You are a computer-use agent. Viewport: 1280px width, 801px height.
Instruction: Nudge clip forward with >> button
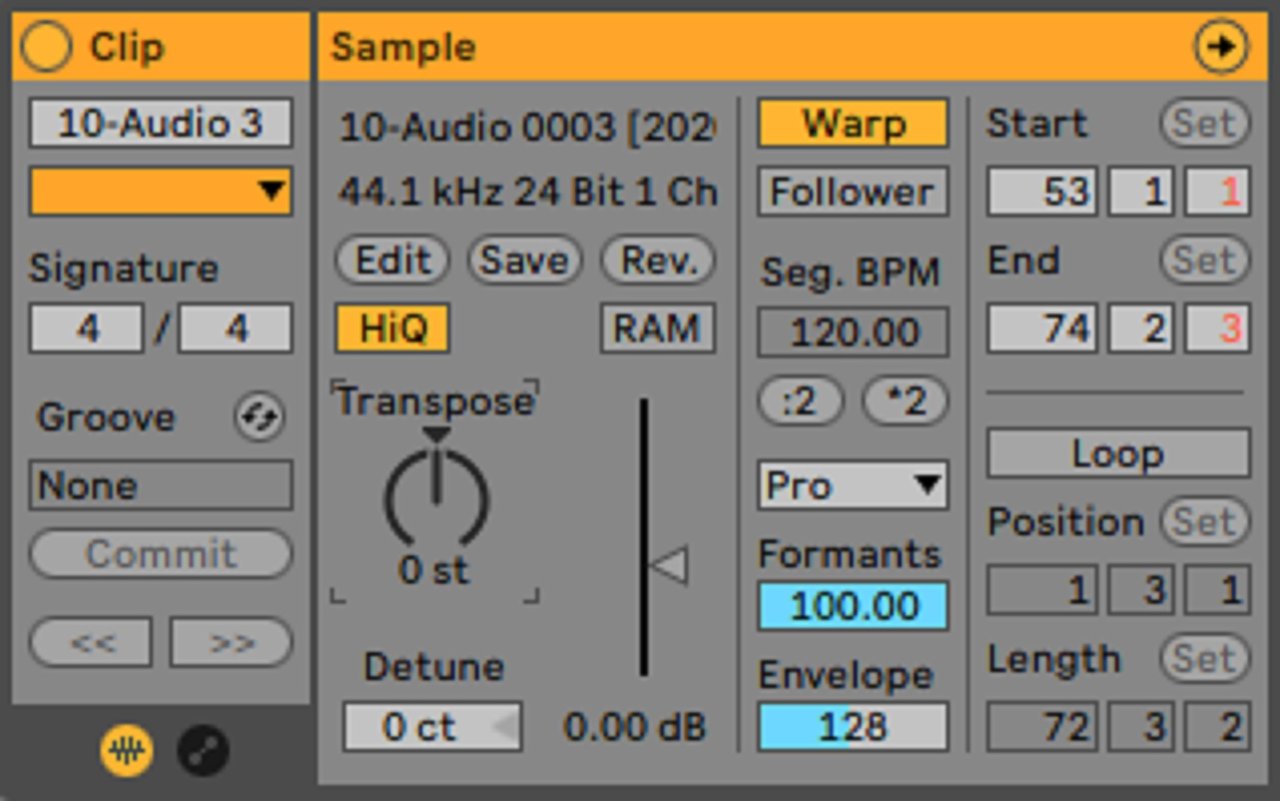231,642
